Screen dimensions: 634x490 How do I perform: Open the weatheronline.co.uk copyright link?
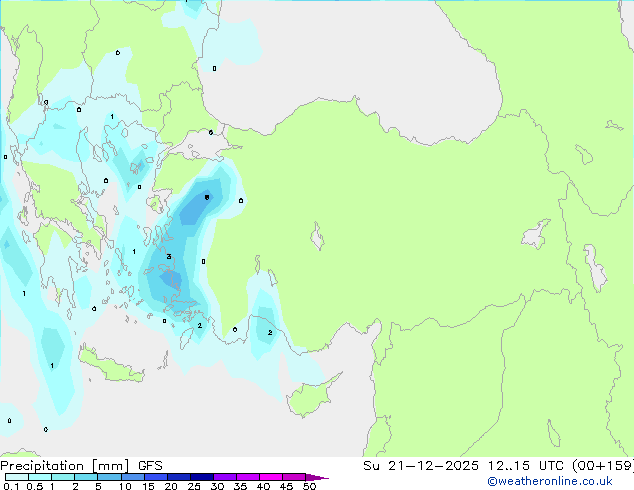click(x=550, y=481)
